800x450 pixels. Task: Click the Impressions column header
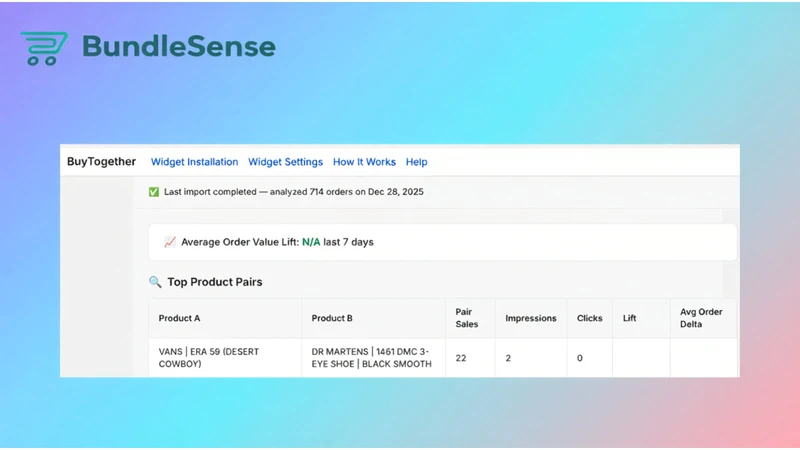pyautogui.click(x=531, y=318)
